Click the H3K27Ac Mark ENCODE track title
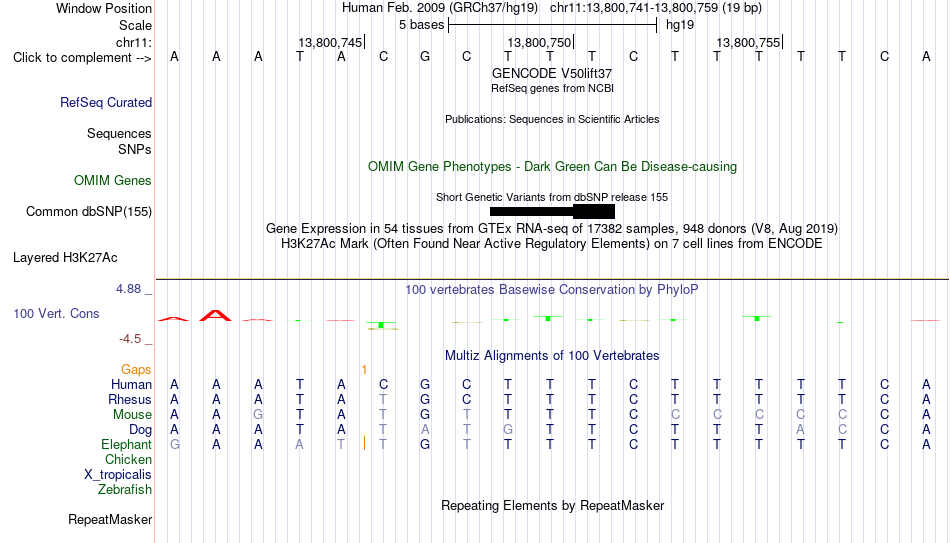The width and height of the screenshot is (950, 543). click(x=552, y=244)
